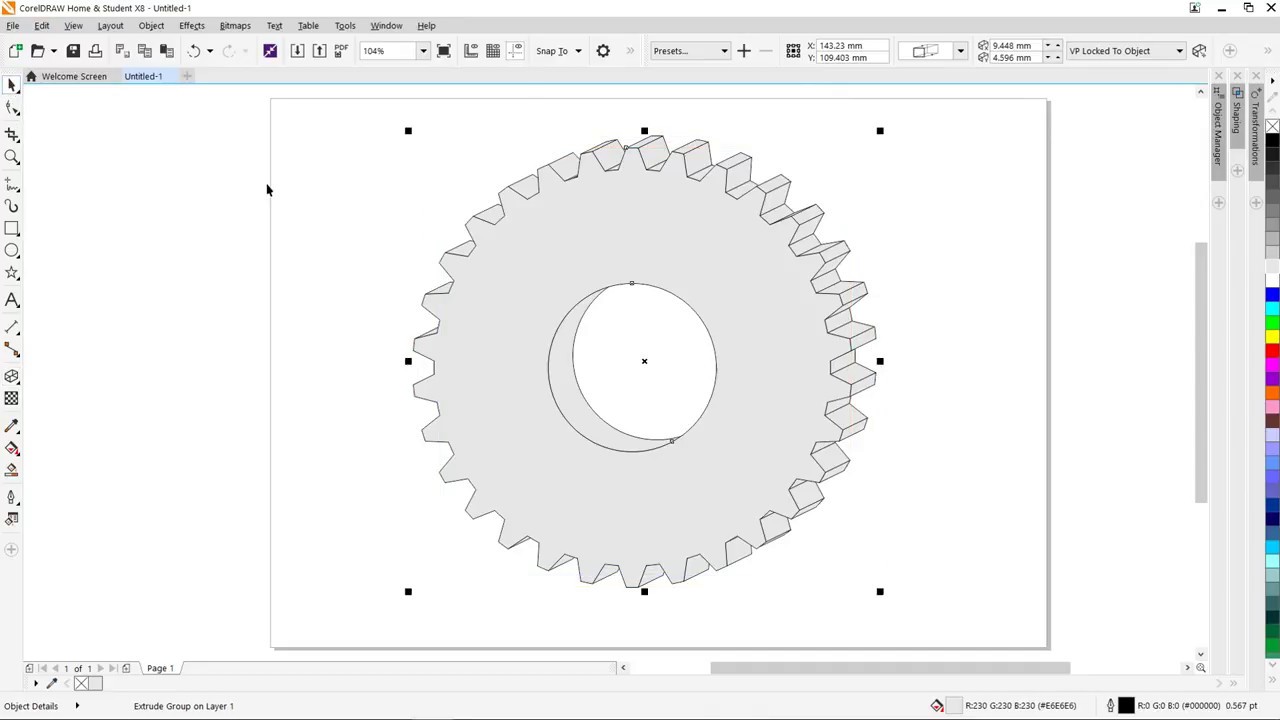Click the Import icon

pyautogui.click(x=297, y=51)
